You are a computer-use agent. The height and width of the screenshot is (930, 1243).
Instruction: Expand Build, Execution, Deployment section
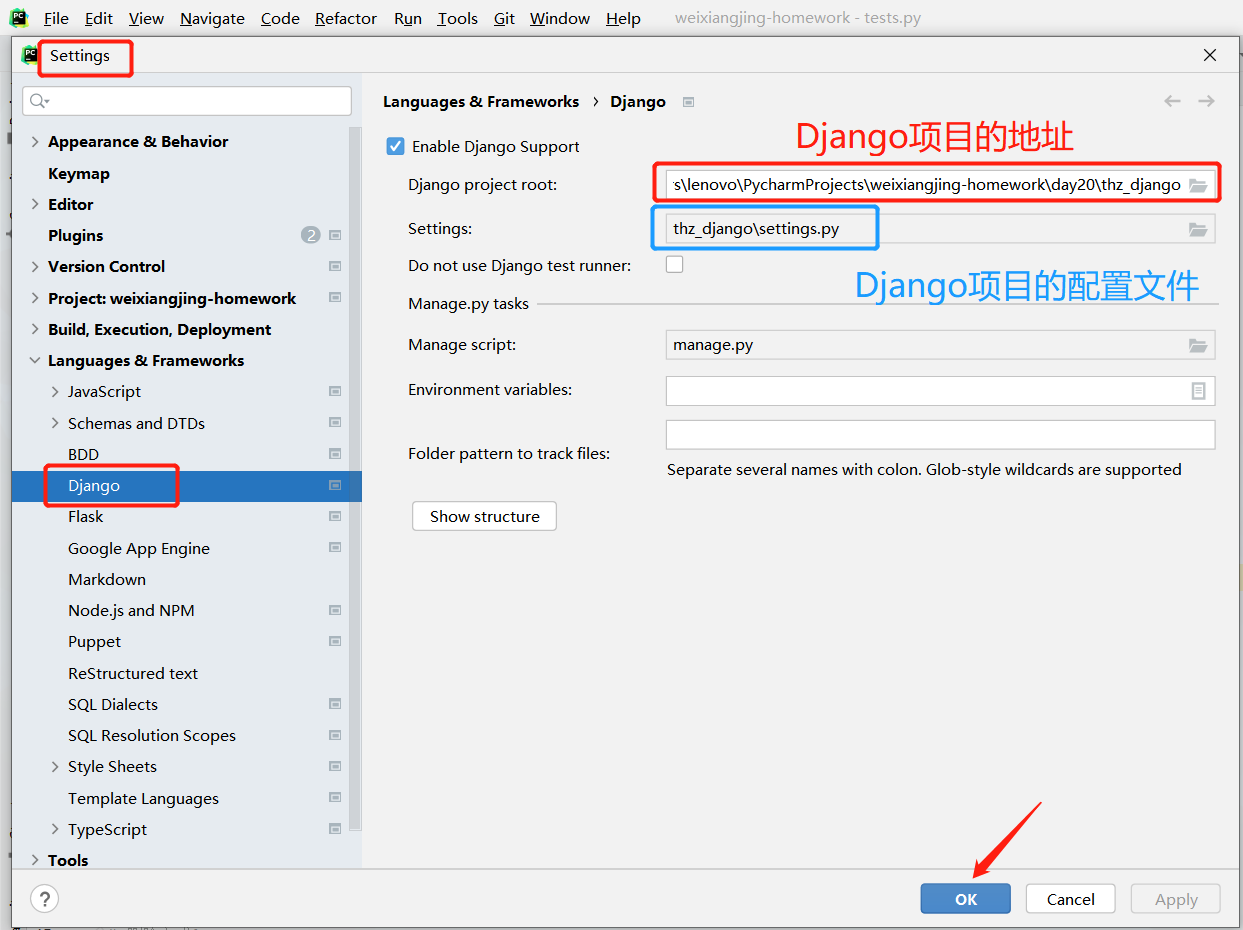[x=35, y=329]
